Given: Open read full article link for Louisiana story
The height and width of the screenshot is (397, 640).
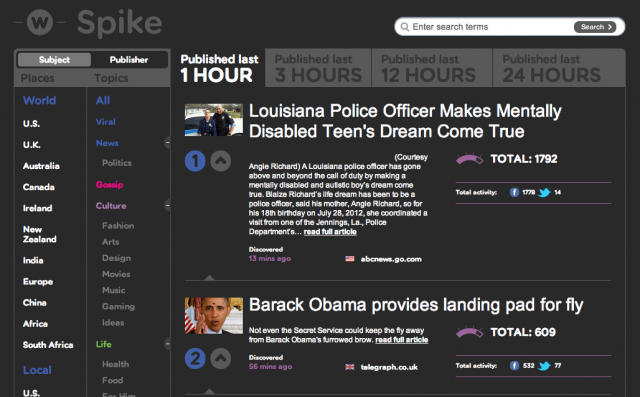Looking at the screenshot, I should tap(330, 232).
